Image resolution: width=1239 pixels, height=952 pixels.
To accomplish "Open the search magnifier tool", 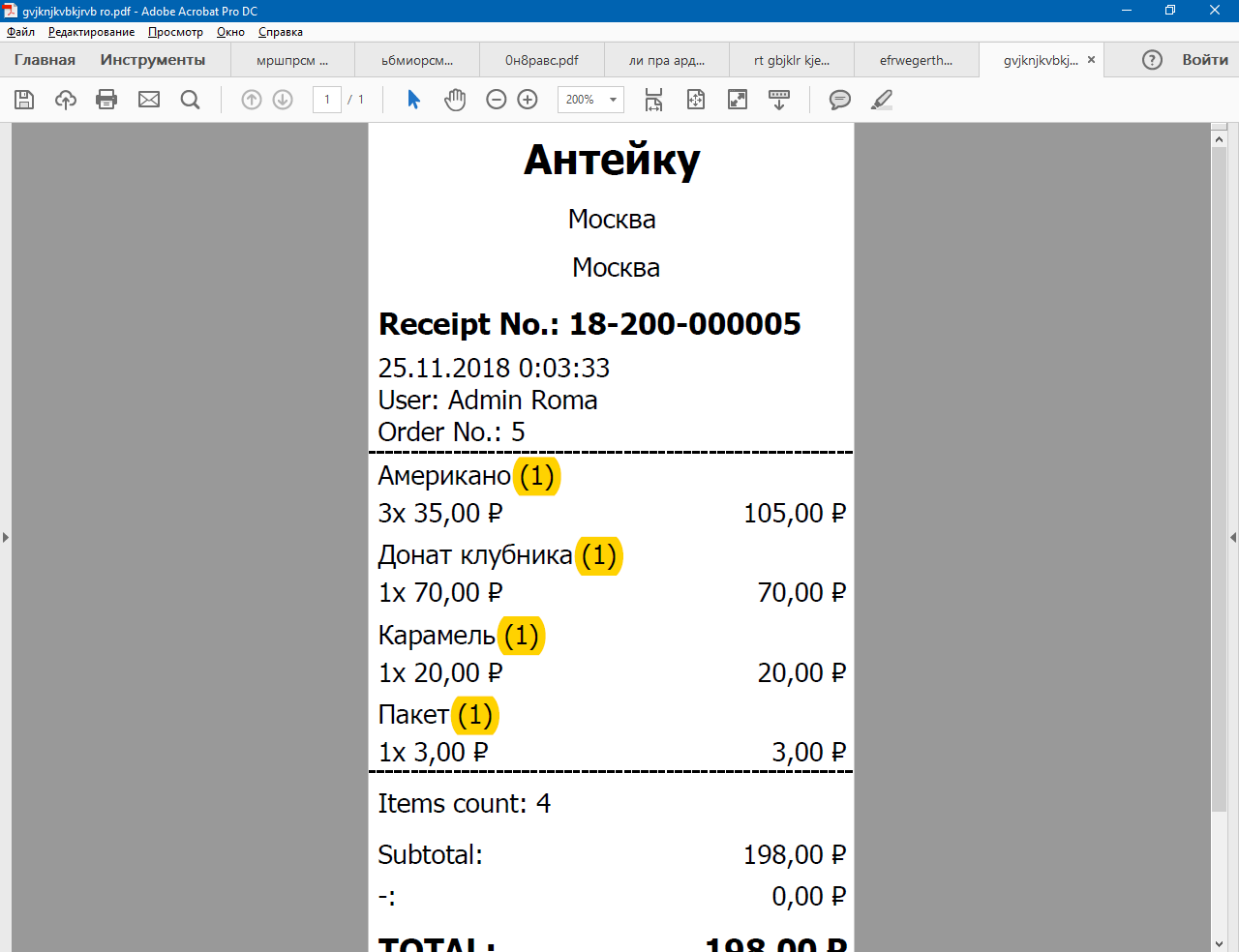I will click(x=191, y=100).
